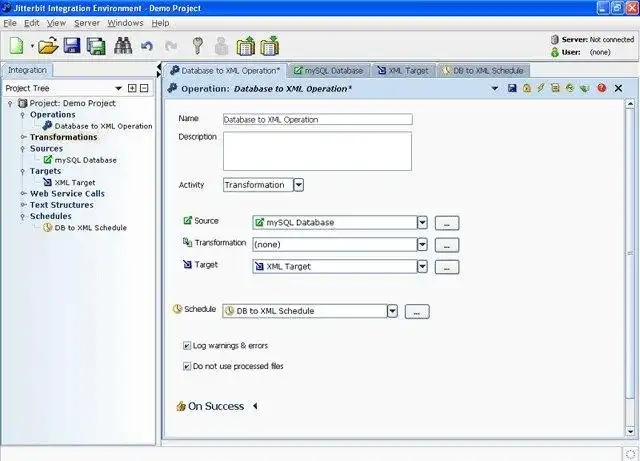Expand the Text Structures node
The image size is (640, 461).
coord(23,205)
